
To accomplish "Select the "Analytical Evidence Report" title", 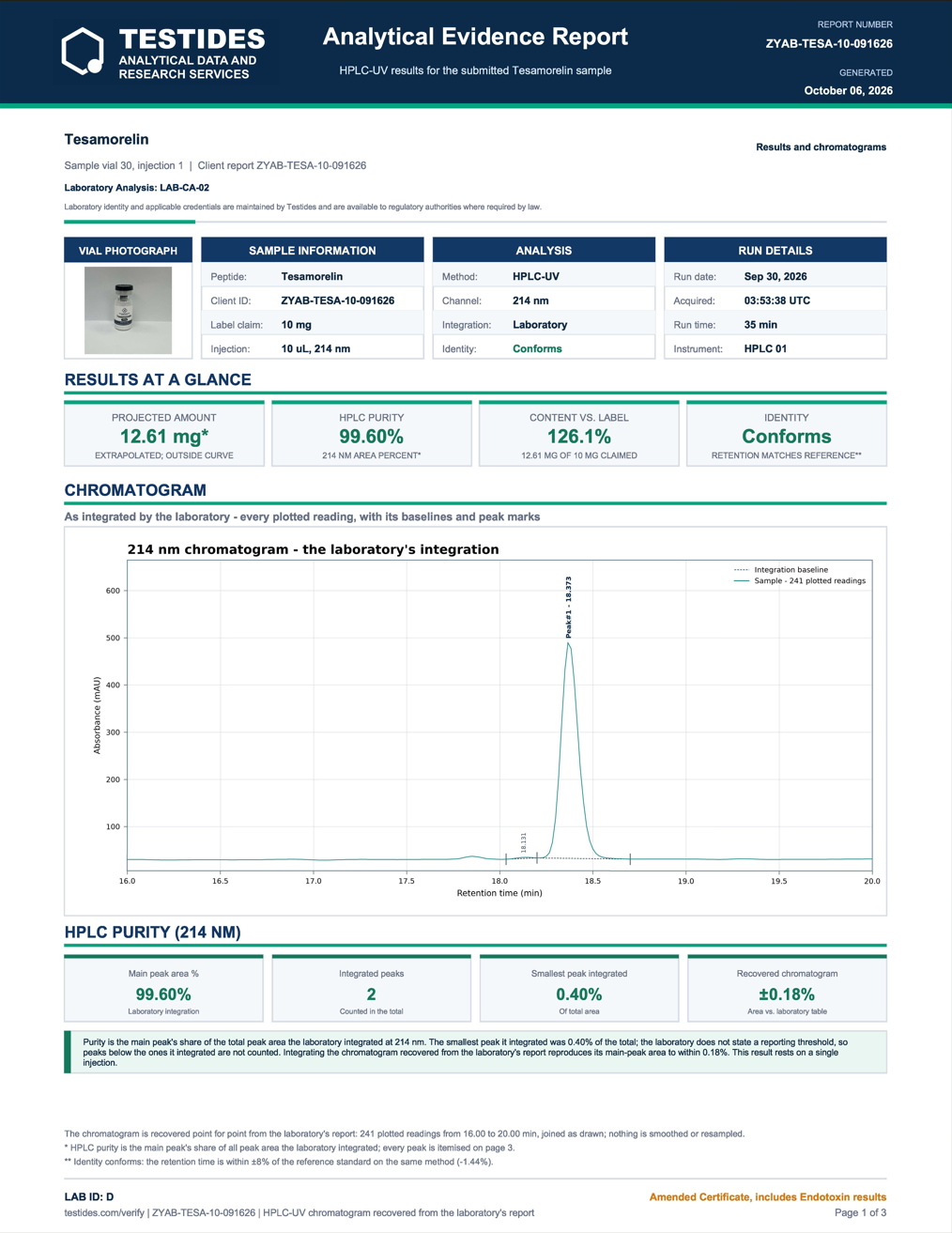I will [x=475, y=37].
